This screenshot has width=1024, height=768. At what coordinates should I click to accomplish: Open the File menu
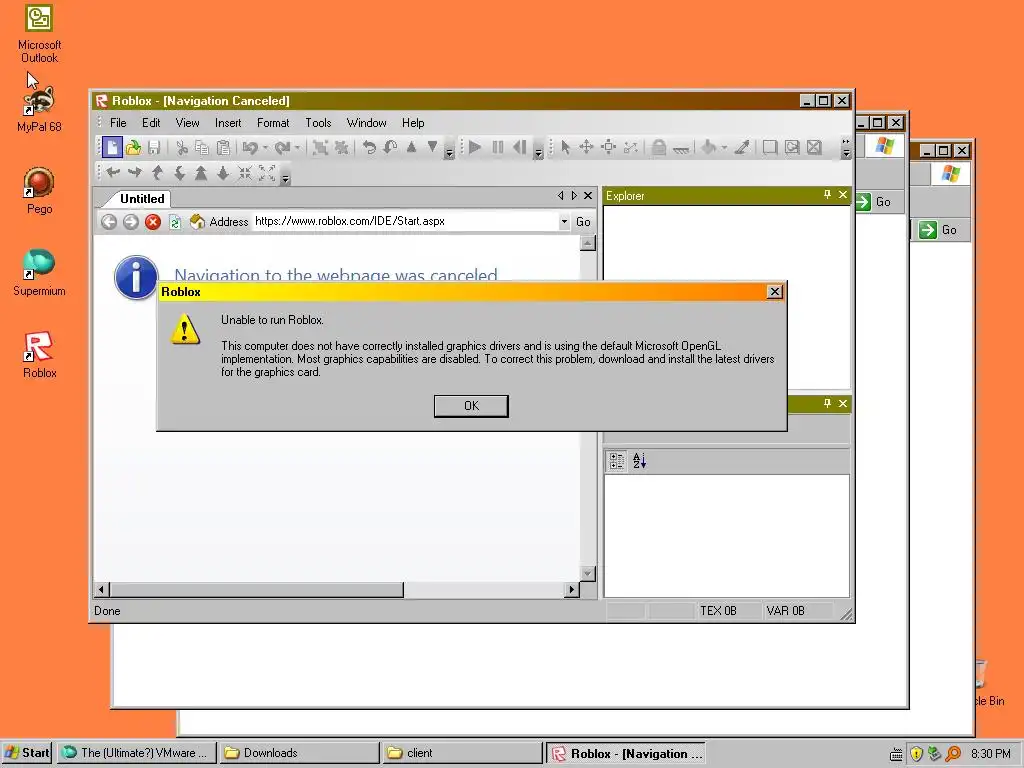pyautogui.click(x=118, y=123)
